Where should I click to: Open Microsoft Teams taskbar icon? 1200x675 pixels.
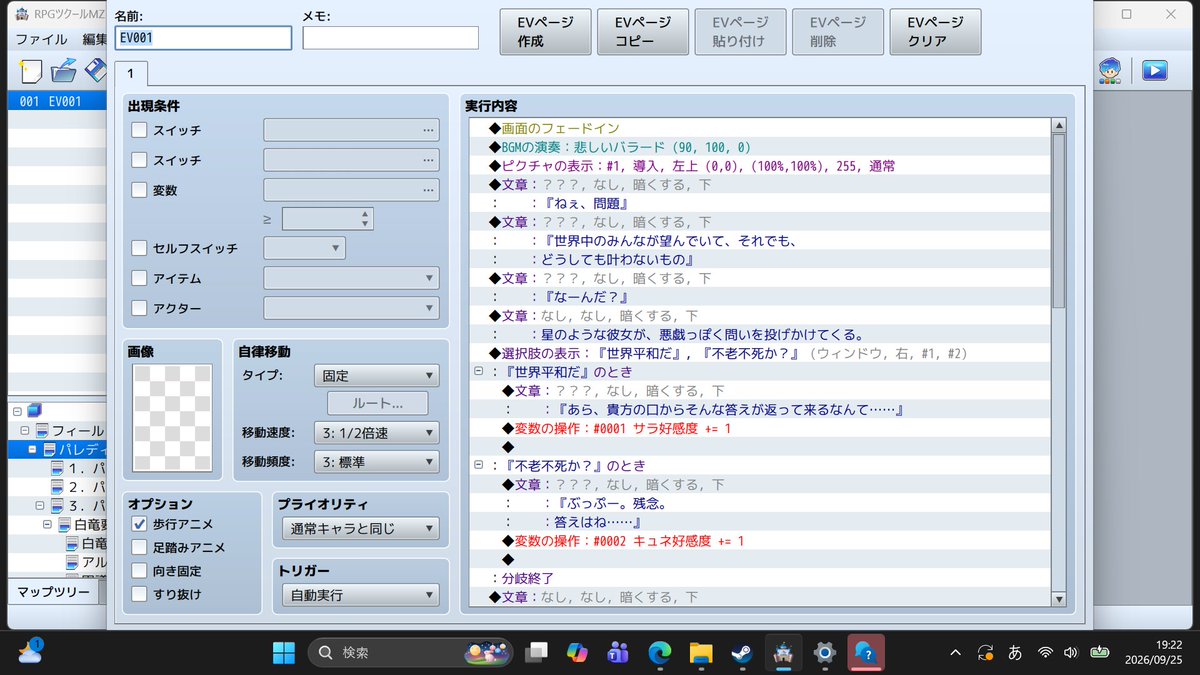pos(618,652)
